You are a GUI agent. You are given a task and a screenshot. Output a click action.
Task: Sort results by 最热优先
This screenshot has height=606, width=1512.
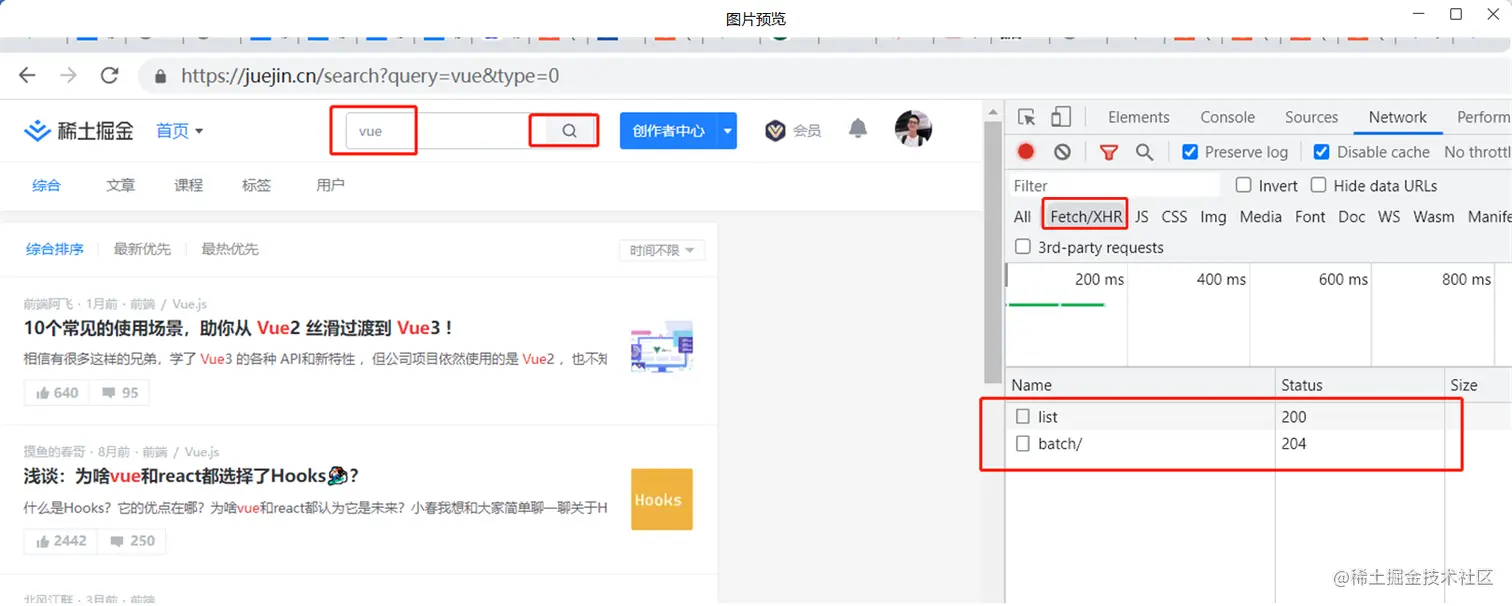(x=230, y=249)
